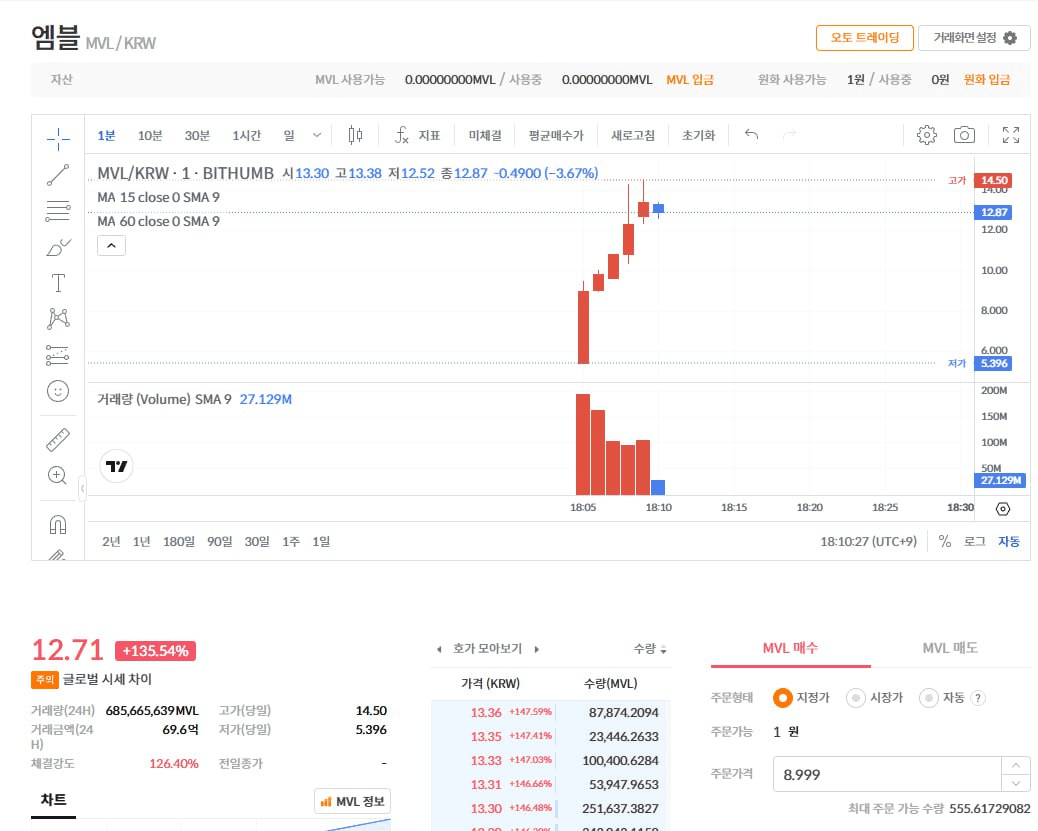1038x831 pixels.
Task: Select the 일 daily timeframe
Action: click(289, 135)
